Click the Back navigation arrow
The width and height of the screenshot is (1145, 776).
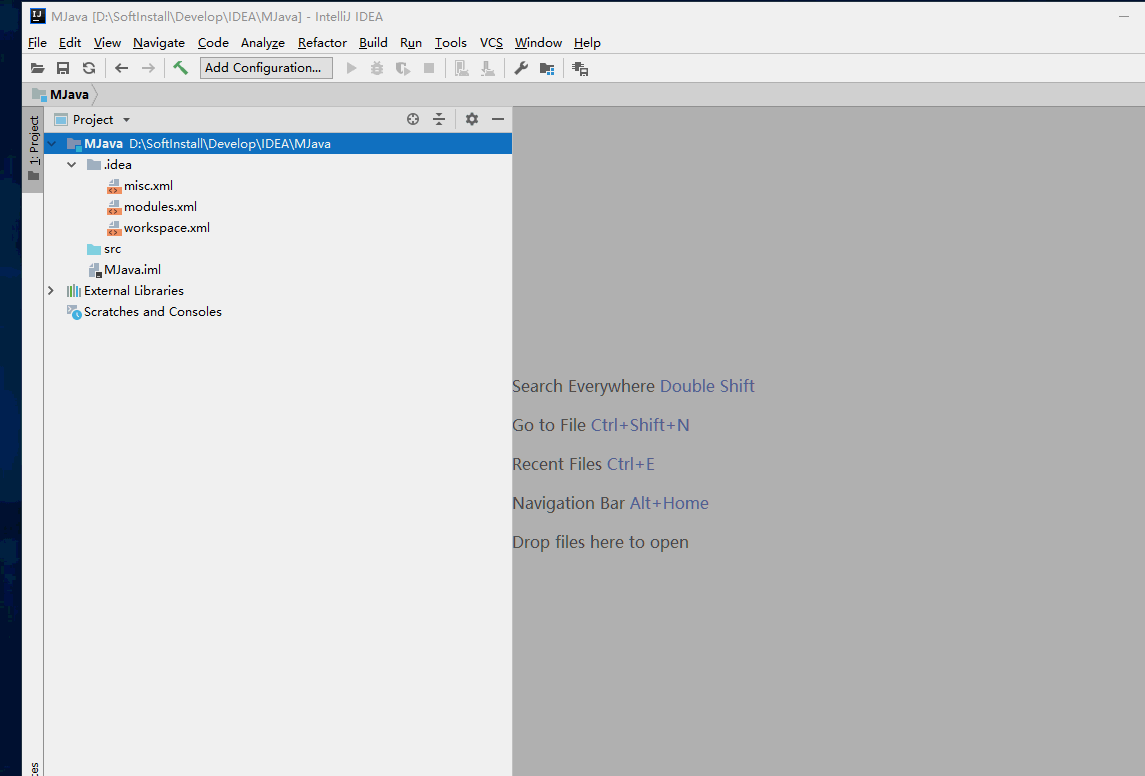[121, 68]
